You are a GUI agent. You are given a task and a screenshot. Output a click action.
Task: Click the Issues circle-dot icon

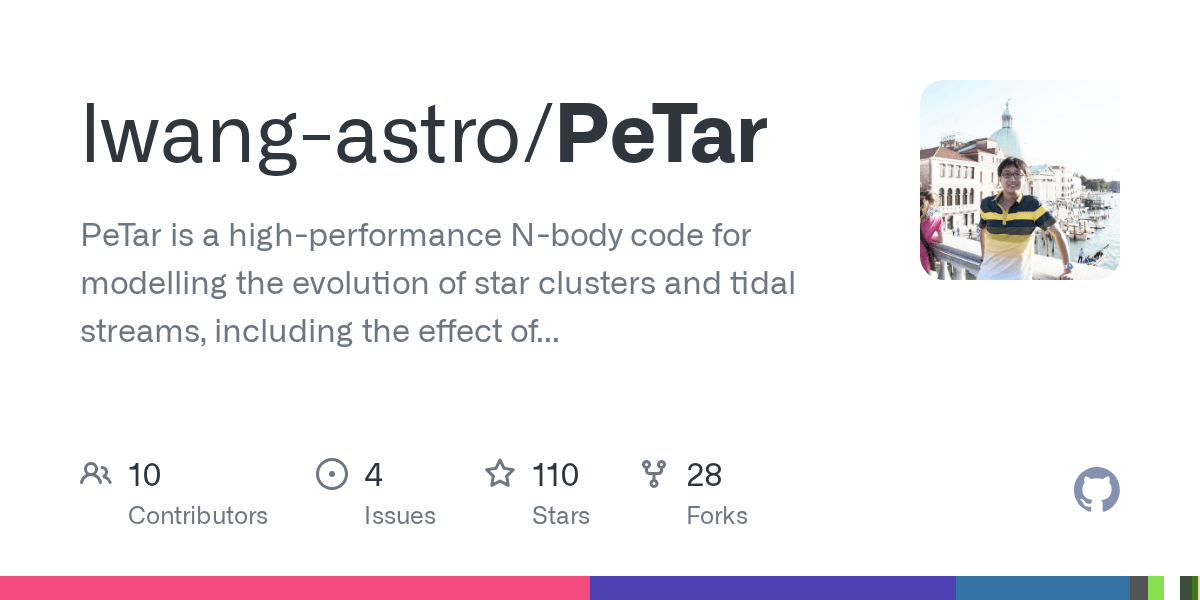331,474
